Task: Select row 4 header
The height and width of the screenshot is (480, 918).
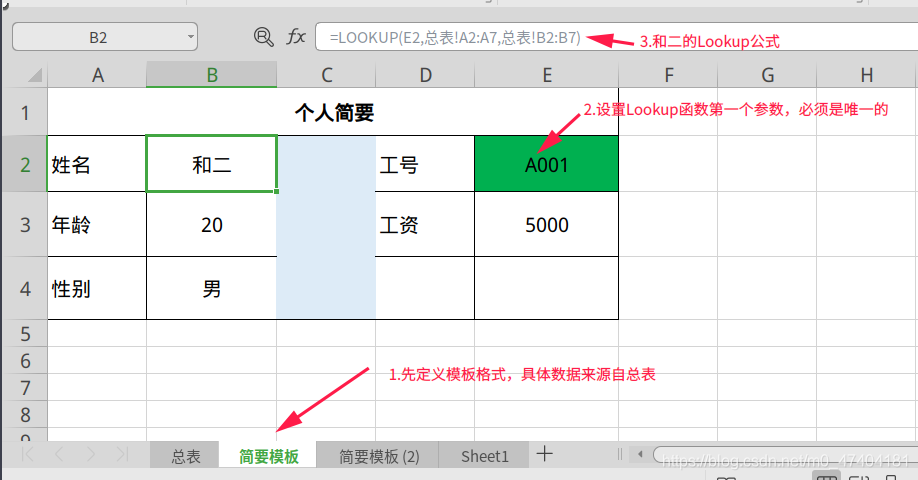Action: pyautogui.click(x=25, y=288)
